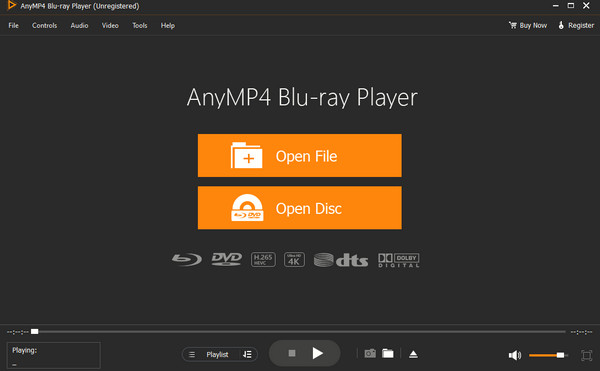This screenshot has height=371, width=600.
Task: Click the Register button
Action: pyautogui.click(x=576, y=26)
